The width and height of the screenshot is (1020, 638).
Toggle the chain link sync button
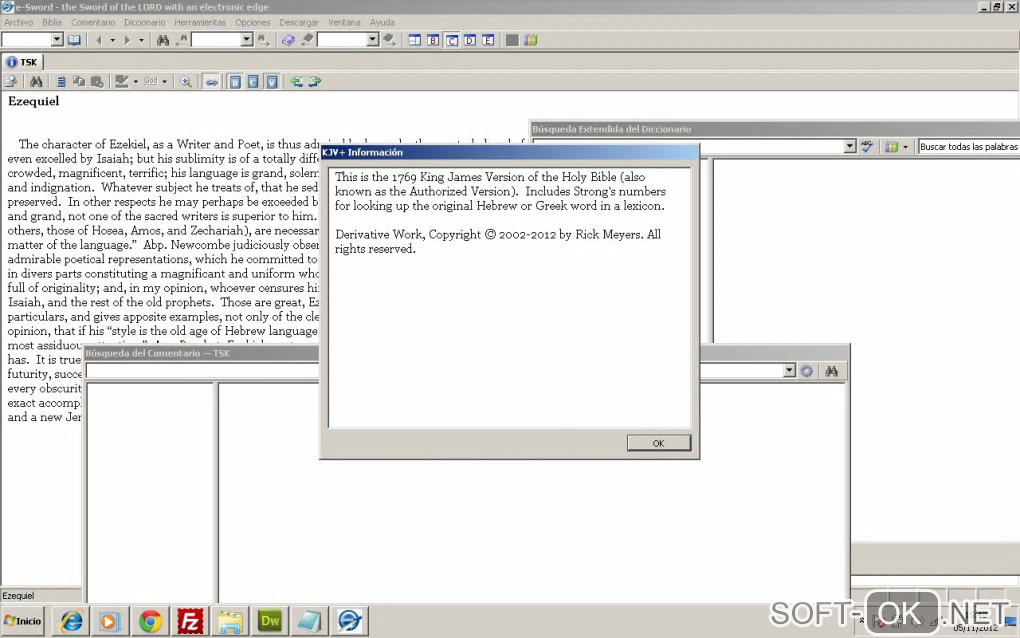(x=212, y=82)
